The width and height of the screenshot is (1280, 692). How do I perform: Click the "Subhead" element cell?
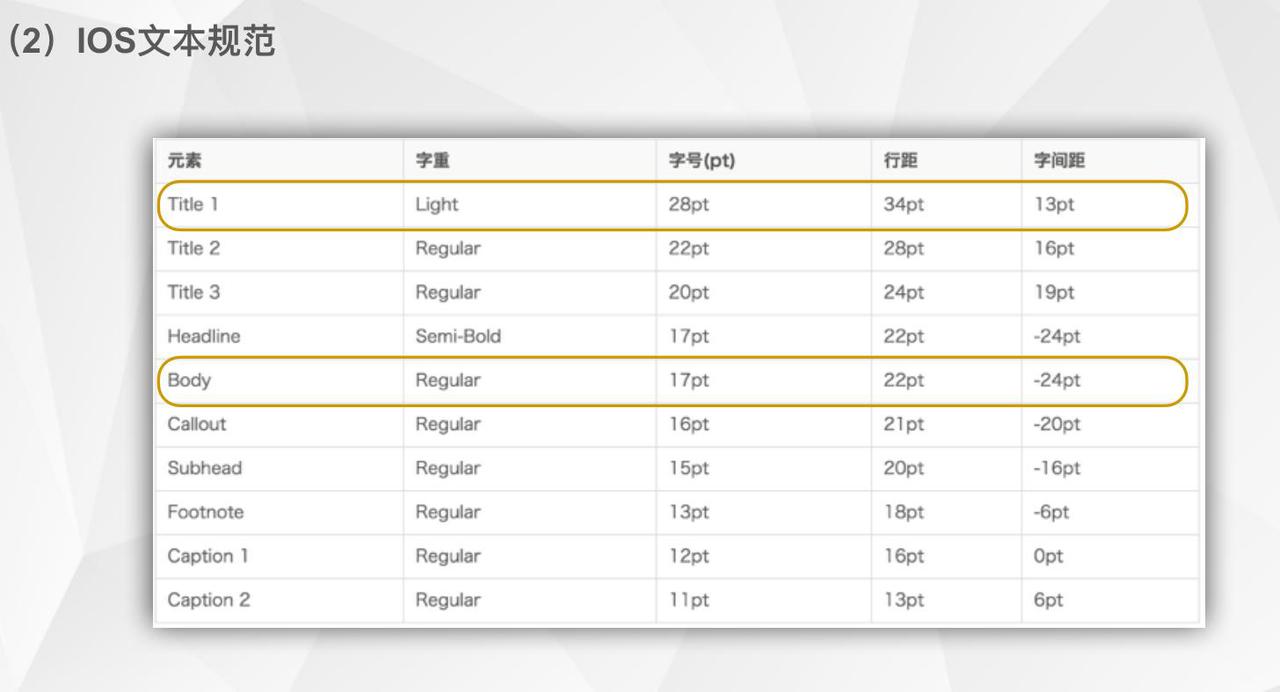205,468
